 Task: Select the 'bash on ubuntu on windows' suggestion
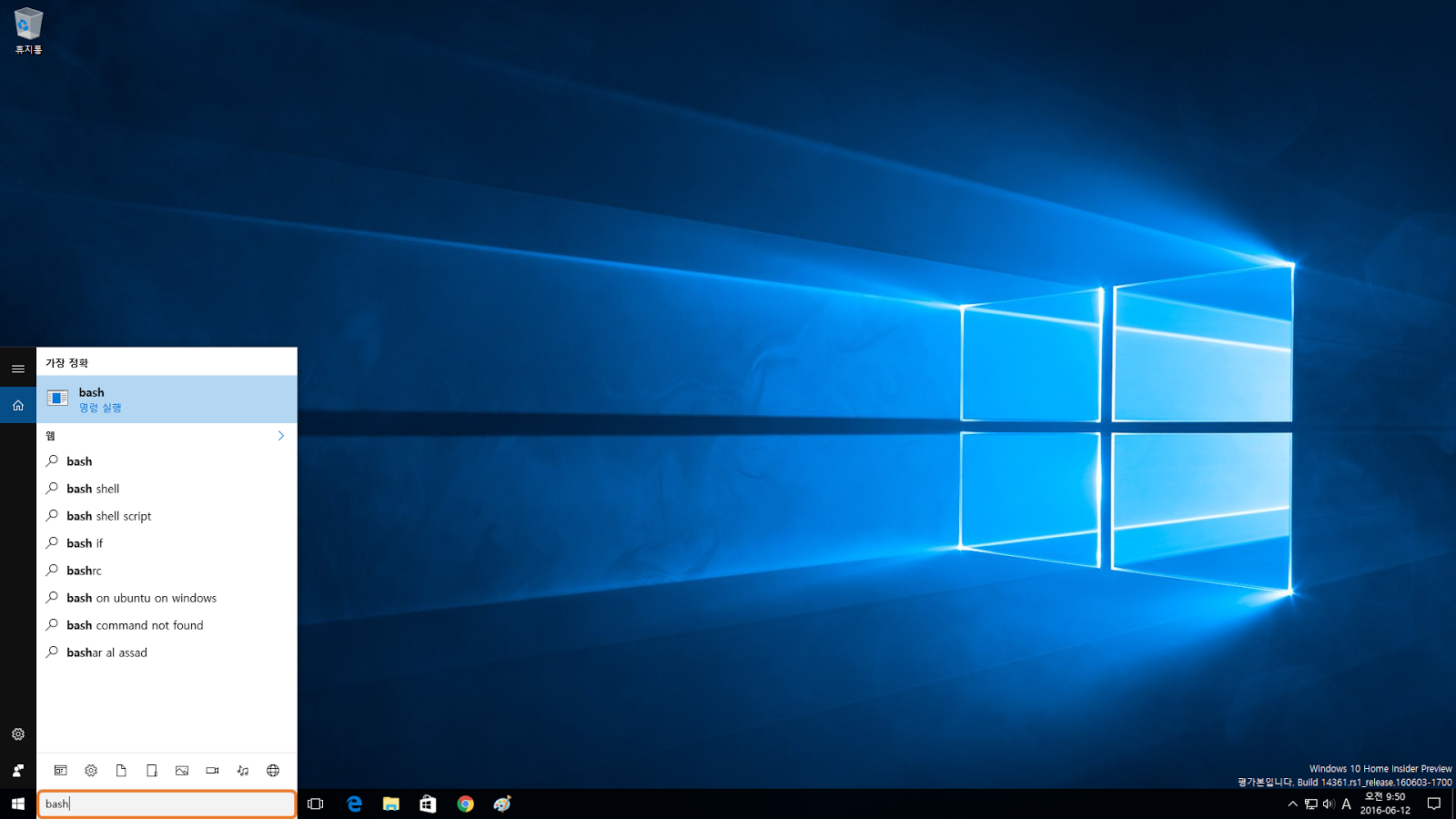[141, 598]
